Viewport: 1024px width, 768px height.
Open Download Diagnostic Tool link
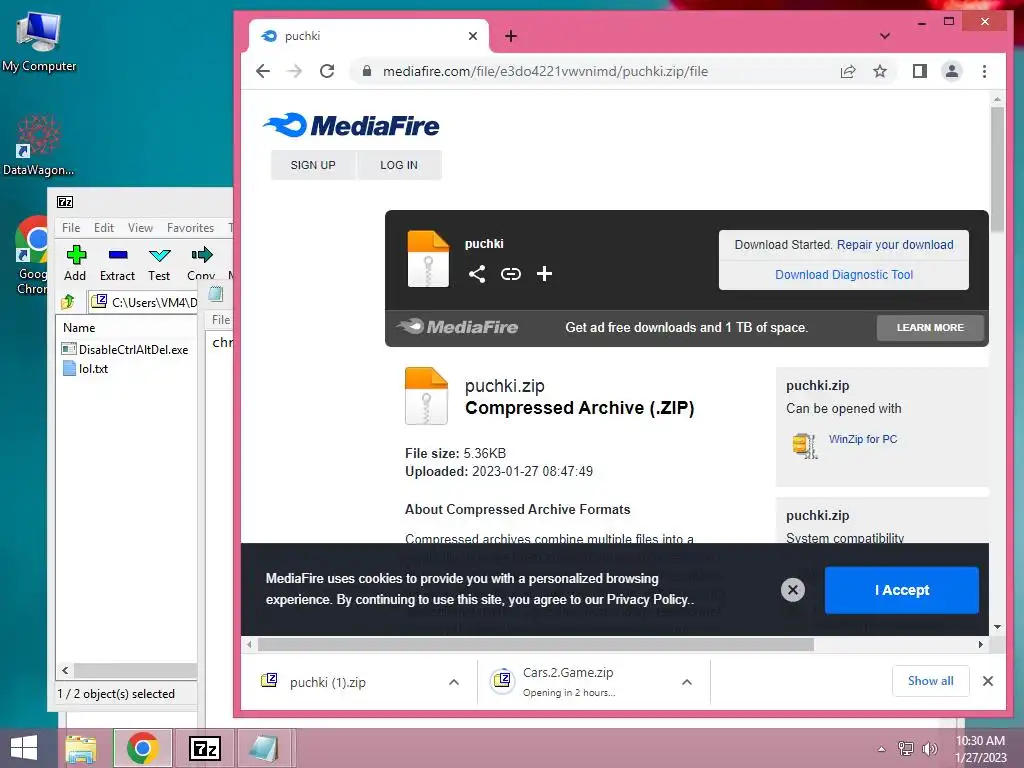coord(844,275)
